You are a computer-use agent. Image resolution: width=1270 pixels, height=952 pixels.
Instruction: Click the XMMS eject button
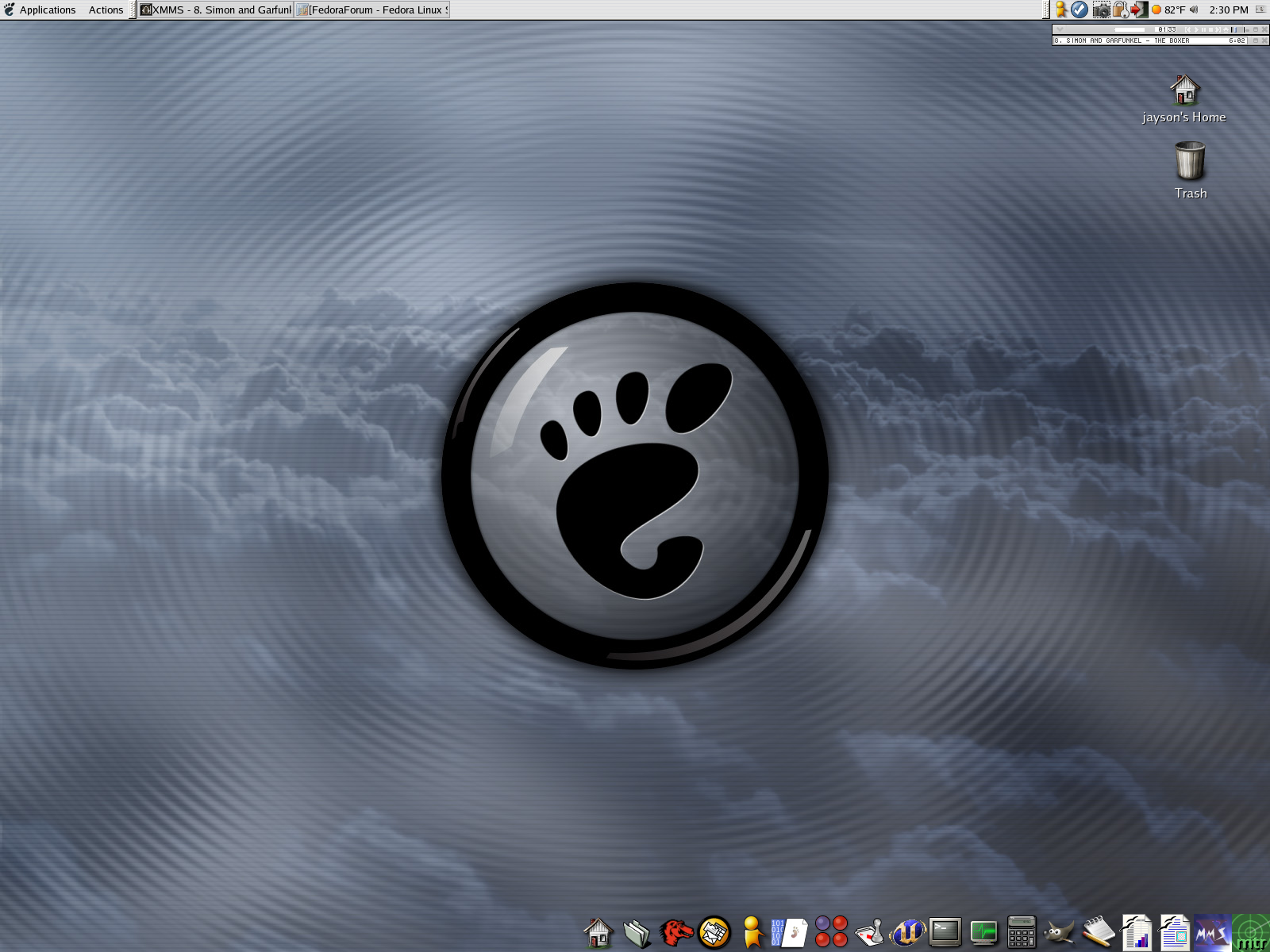pos(1226,29)
